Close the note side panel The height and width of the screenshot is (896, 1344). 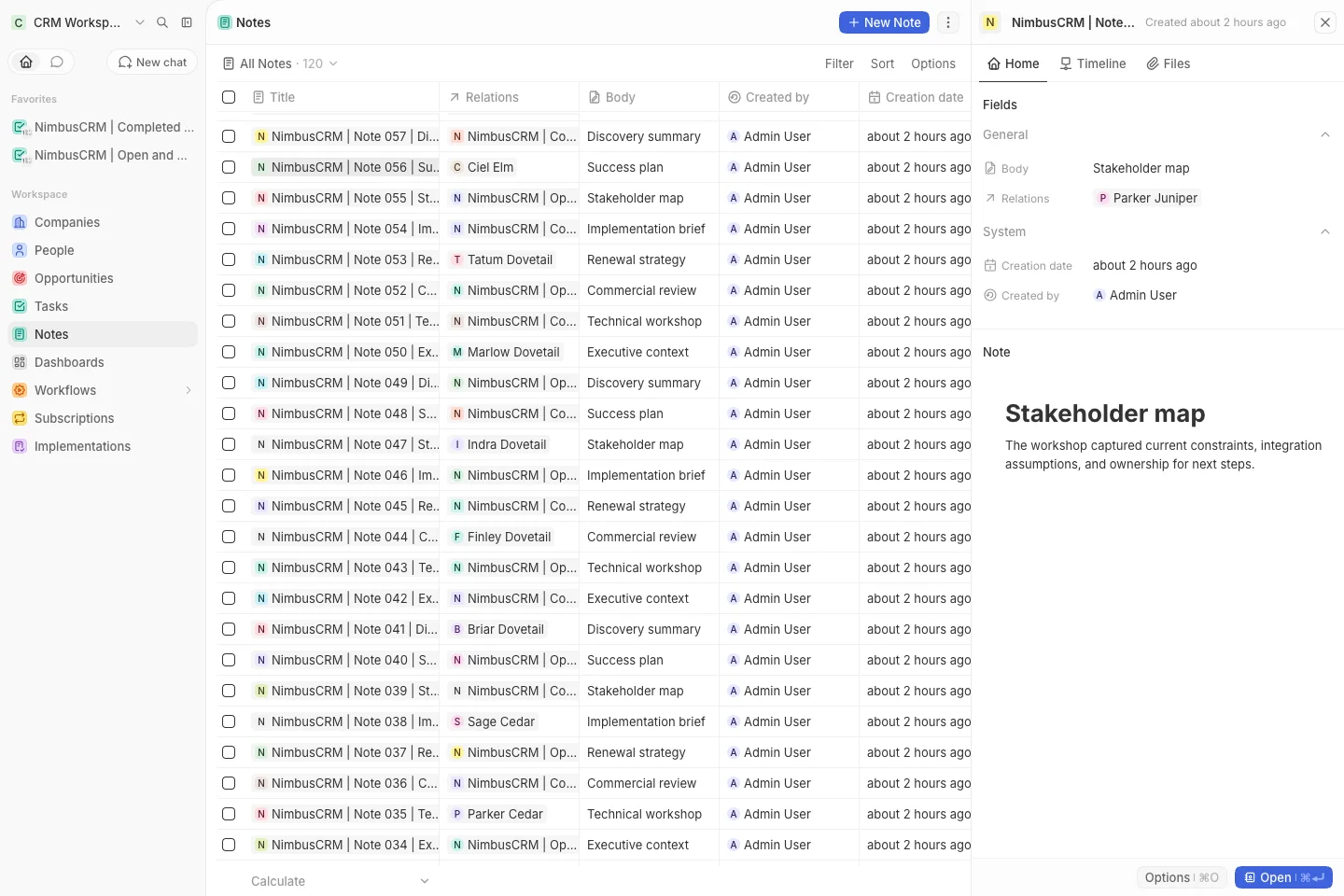[1325, 22]
